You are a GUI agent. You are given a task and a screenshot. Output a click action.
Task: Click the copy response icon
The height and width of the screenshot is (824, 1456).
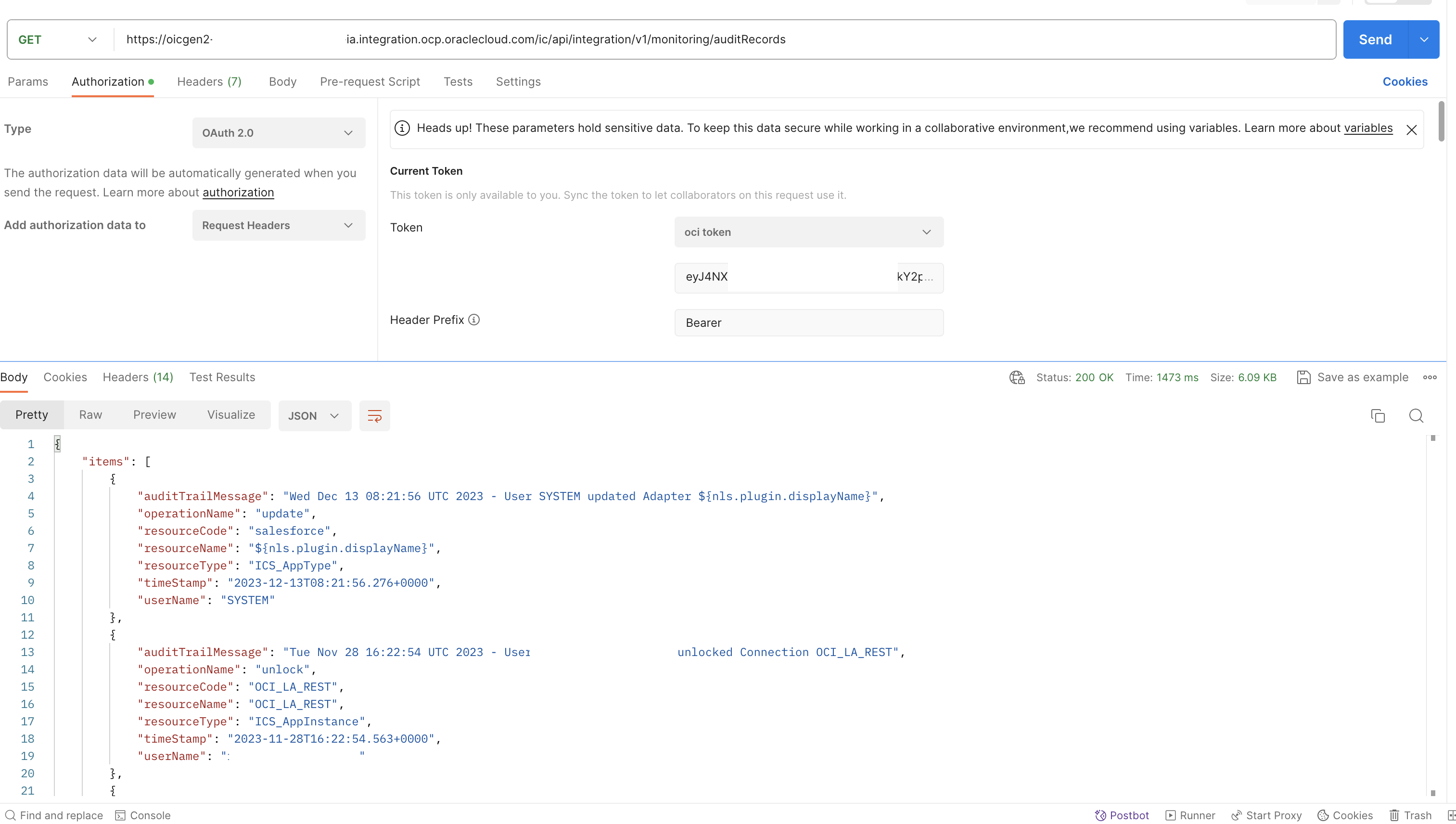pyautogui.click(x=1378, y=415)
